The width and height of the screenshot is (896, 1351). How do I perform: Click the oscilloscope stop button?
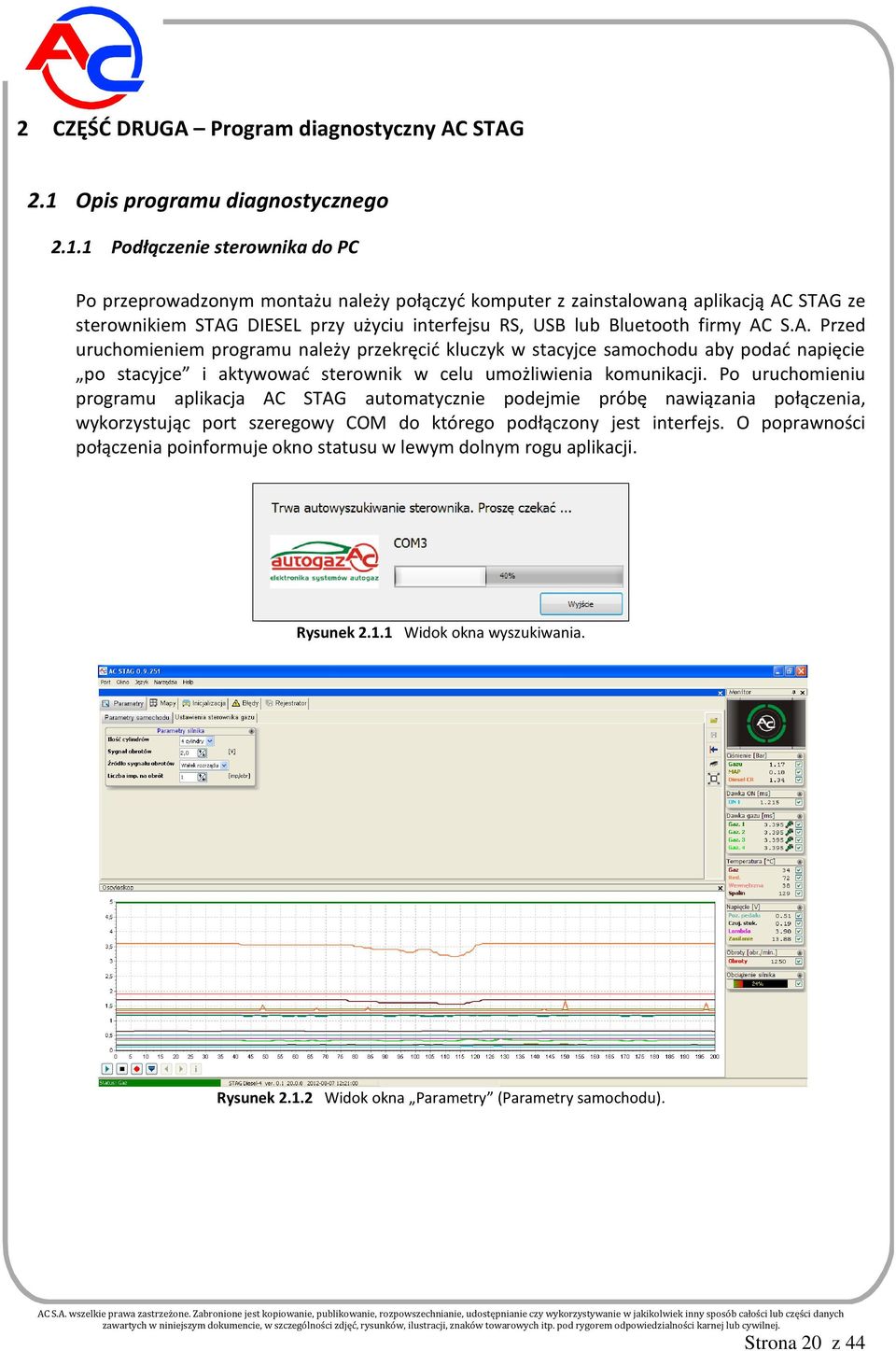(122, 1069)
